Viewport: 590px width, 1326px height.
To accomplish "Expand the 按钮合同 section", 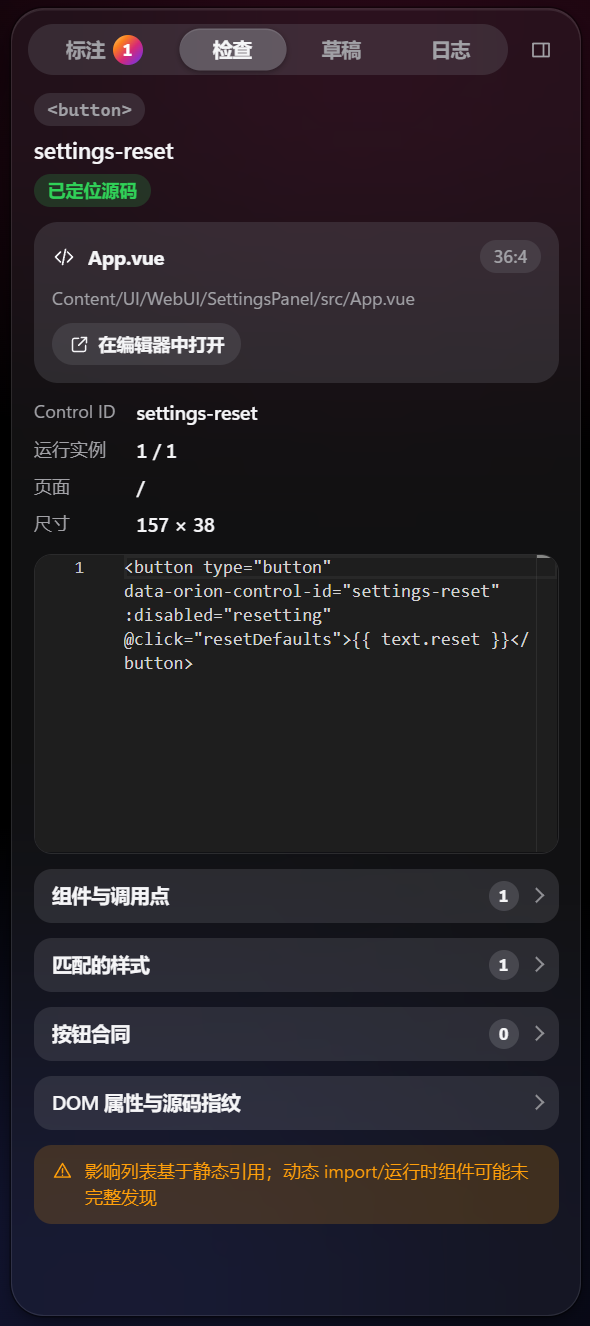I will 296,1034.
